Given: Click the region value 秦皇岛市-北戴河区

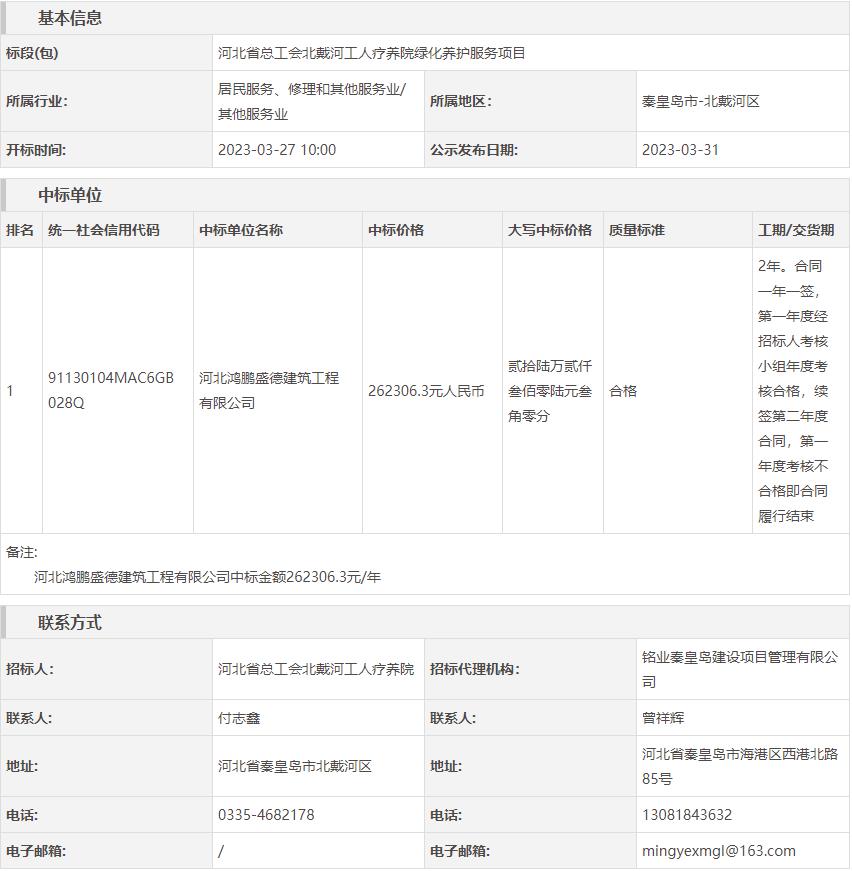Looking at the screenshot, I should coord(700,101).
